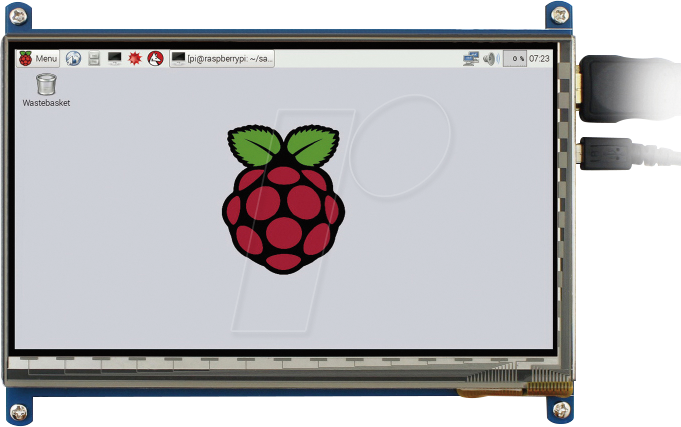The width and height of the screenshot is (681, 427).
Task: Click the CPU usage 0 % monitor
Action: tap(515, 58)
